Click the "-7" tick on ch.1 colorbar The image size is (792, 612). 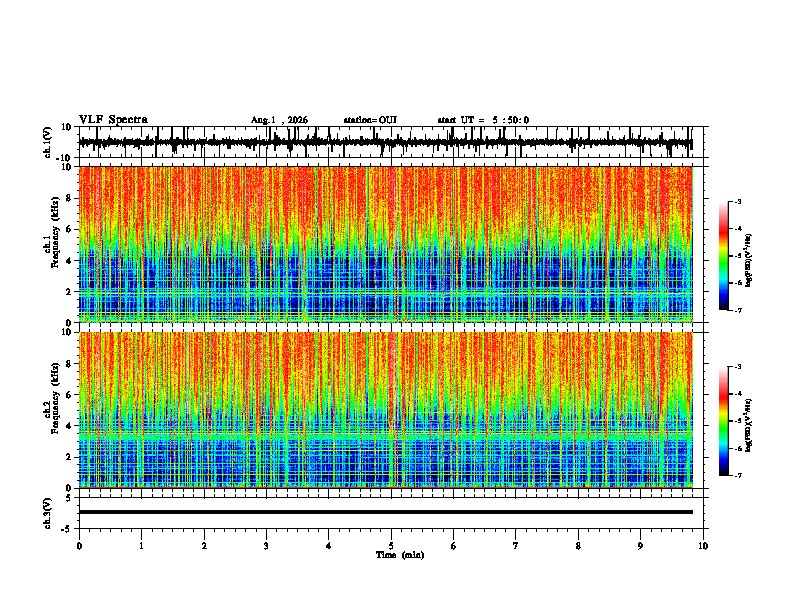tap(737, 310)
